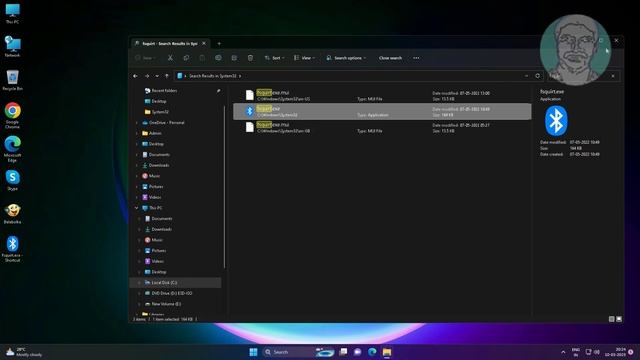640x360 pixels.
Task: Click Close search button
Action: [390, 58]
